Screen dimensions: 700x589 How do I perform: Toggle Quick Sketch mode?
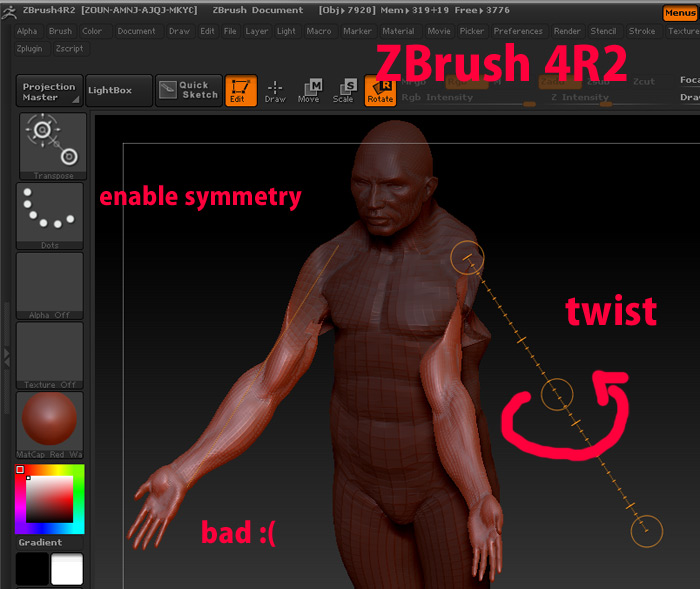pos(188,91)
